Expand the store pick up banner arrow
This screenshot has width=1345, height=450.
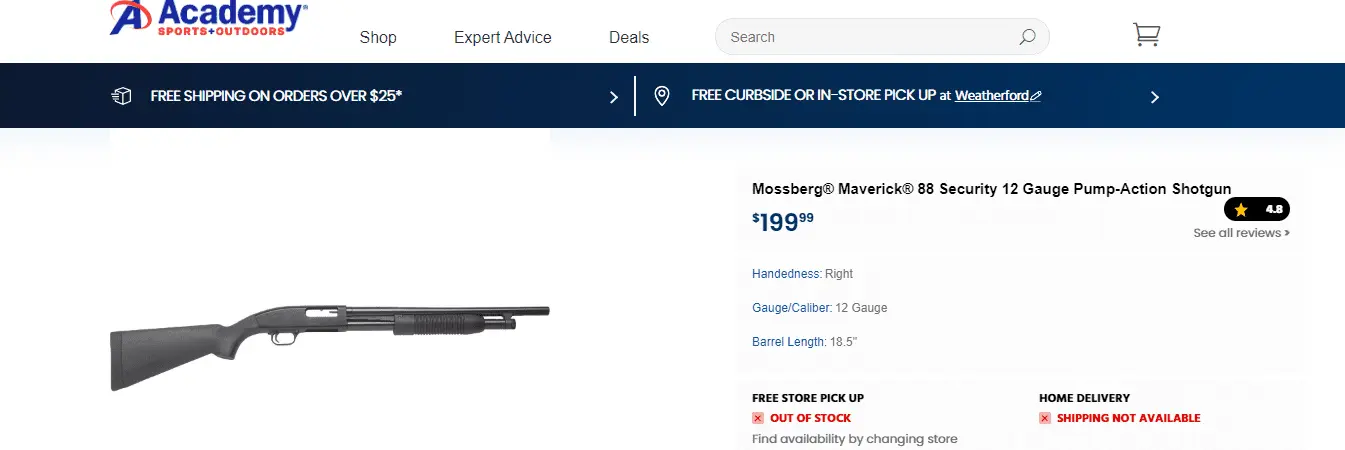[x=1155, y=97]
